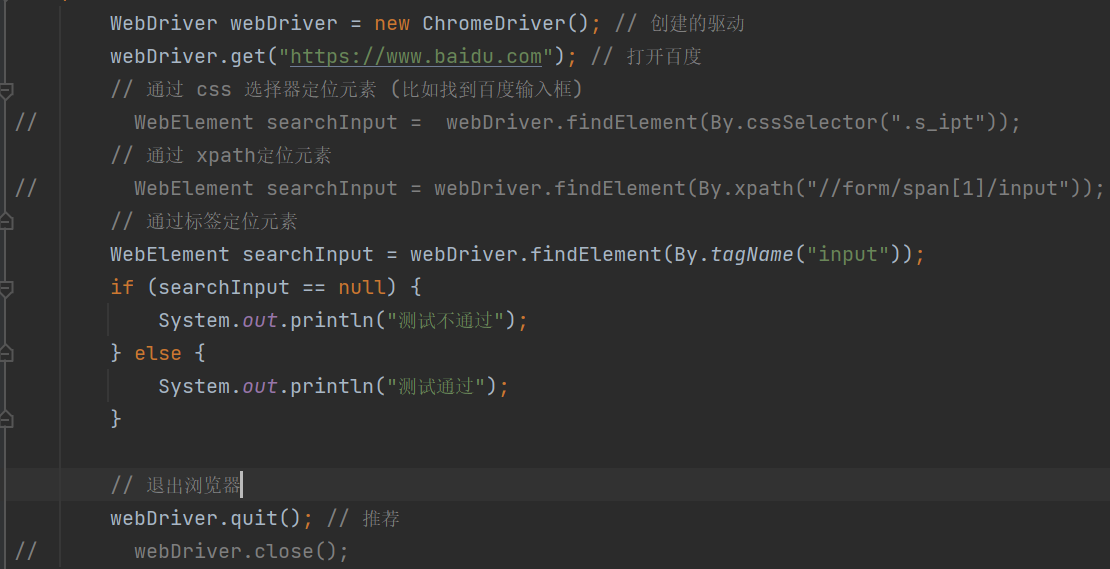Click the comment 创建的驱动
Image resolution: width=1110 pixels, height=569 pixels.
pyautogui.click(x=679, y=23)
